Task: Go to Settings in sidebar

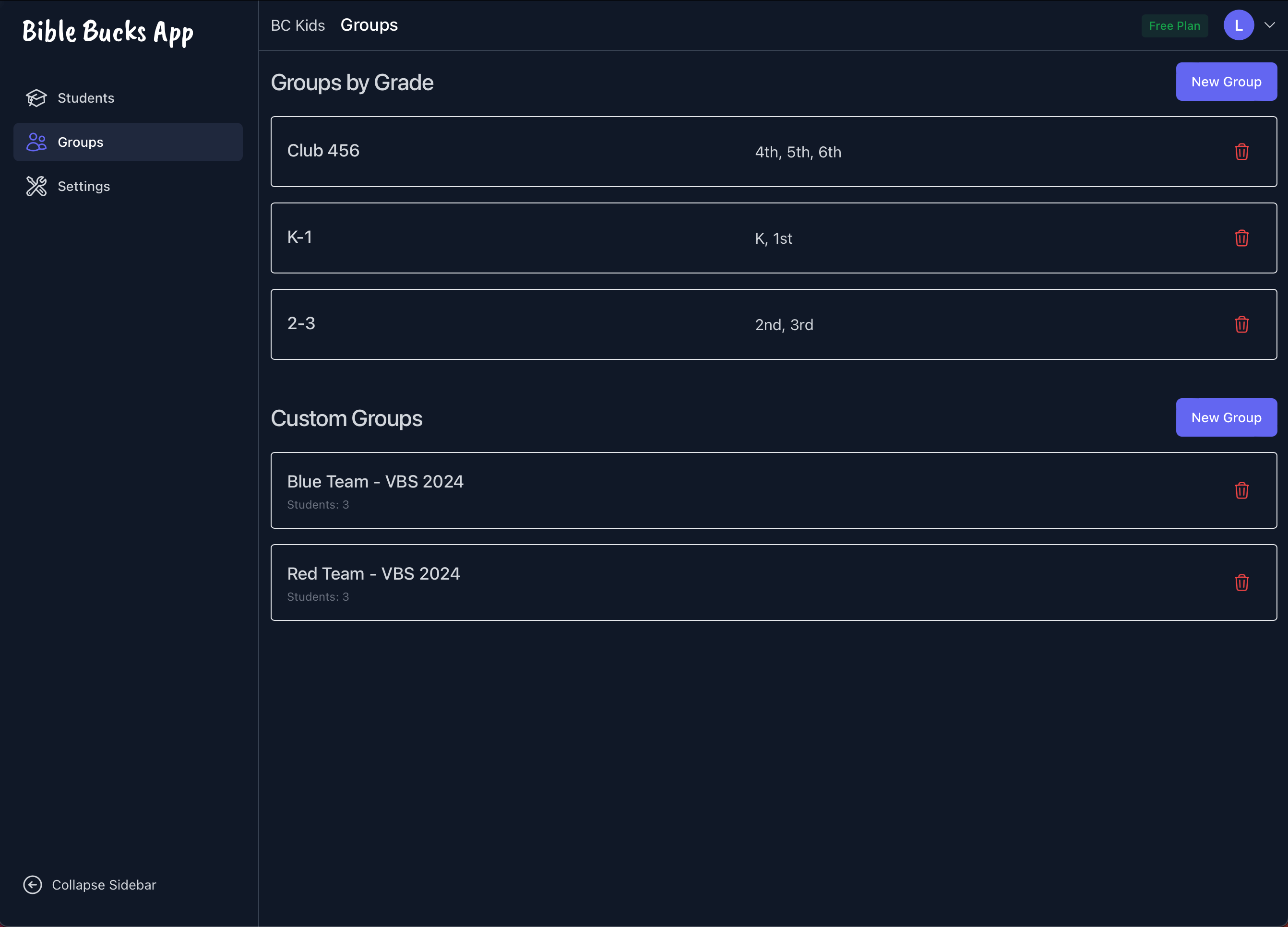Action: [83, 186]
